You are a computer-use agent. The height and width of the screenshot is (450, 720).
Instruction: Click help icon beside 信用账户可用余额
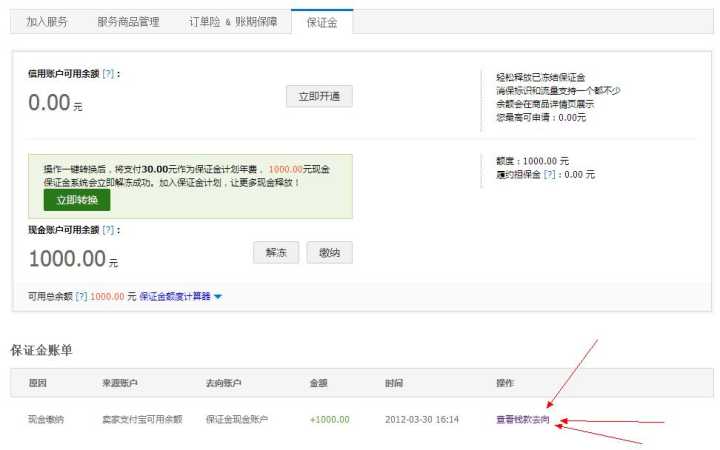pos(108,74)
